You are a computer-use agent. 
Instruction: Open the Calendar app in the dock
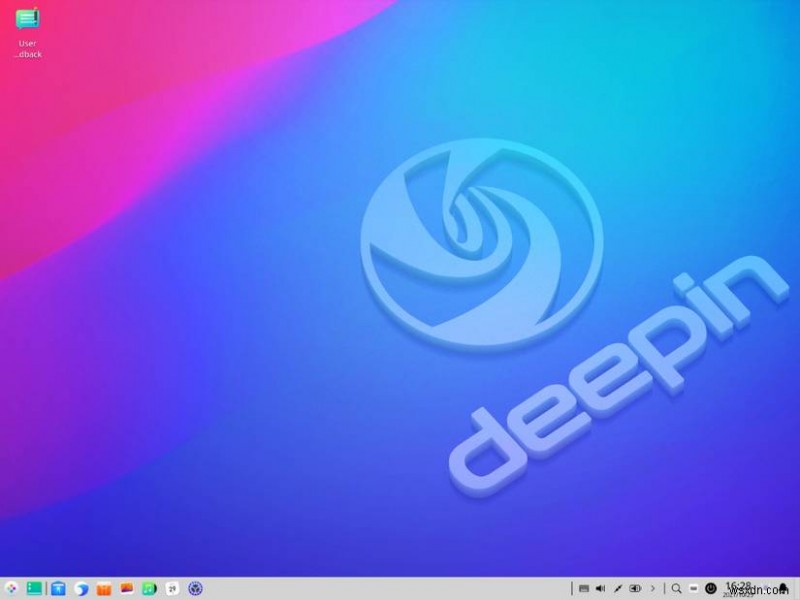[x=172, y=588]
